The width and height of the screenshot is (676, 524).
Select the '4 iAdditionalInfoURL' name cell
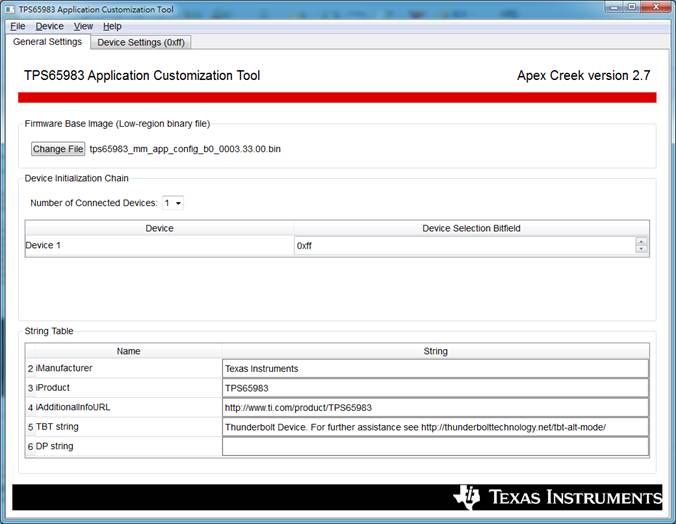click(x=123, y=407)
